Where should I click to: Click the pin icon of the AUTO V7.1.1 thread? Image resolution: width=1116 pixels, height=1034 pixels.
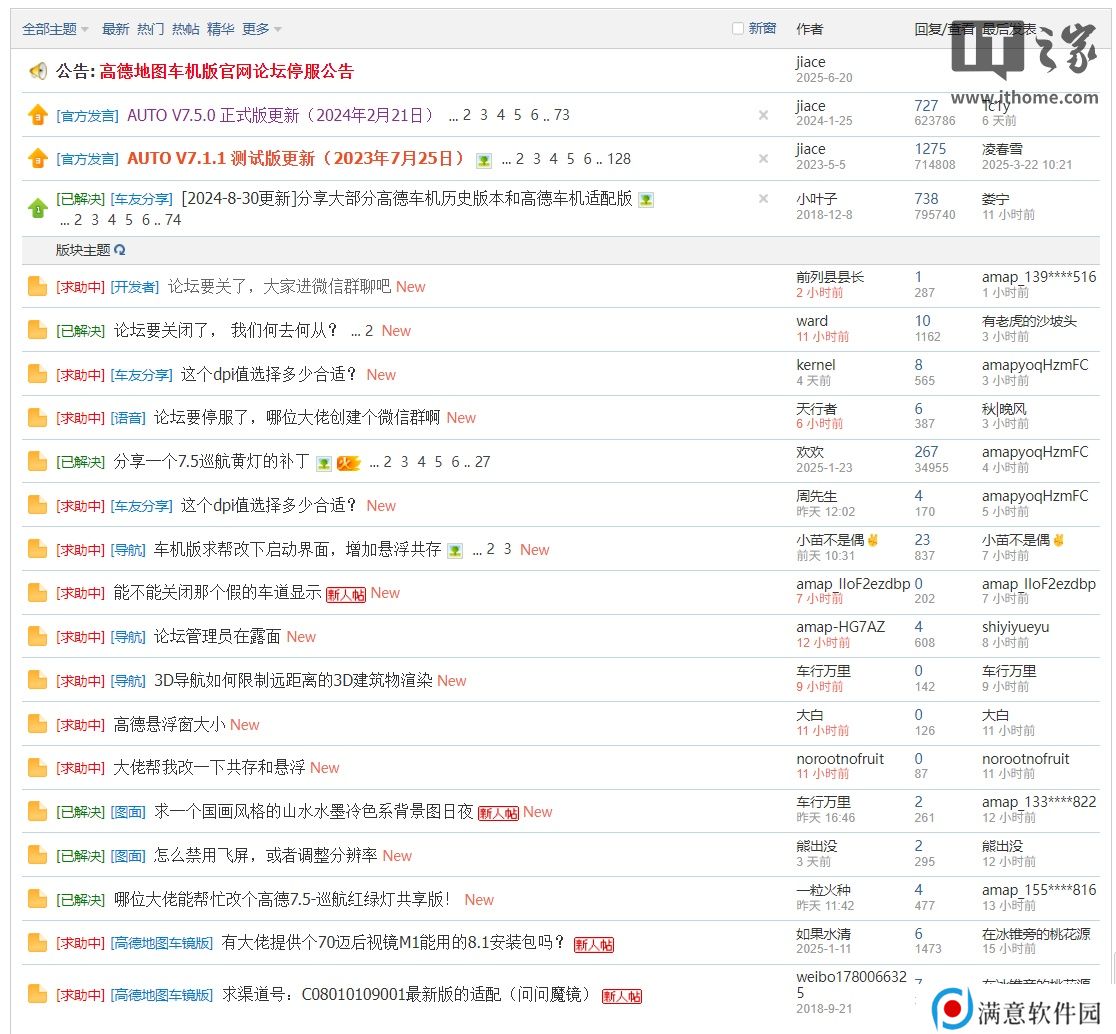38,159
